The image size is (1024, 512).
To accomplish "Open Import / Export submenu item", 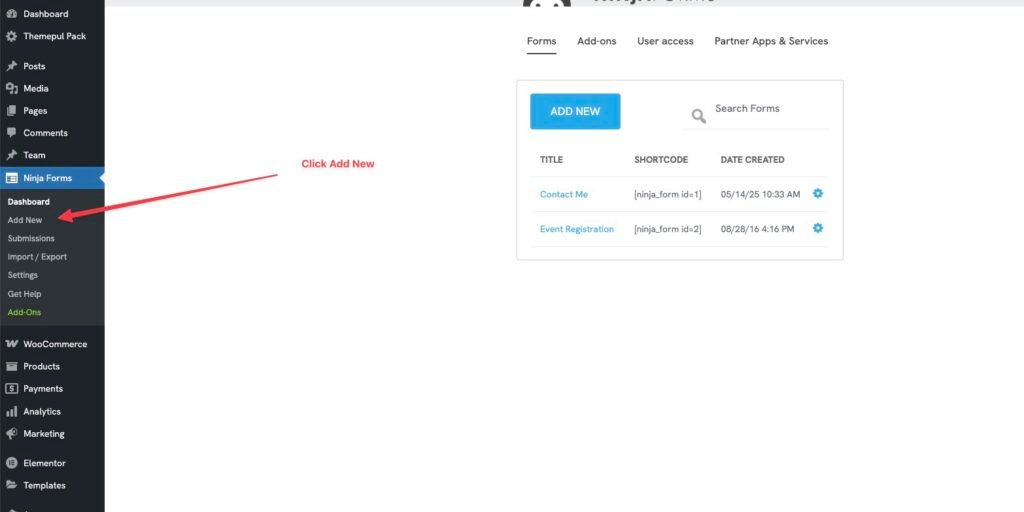I will [37, 257].
